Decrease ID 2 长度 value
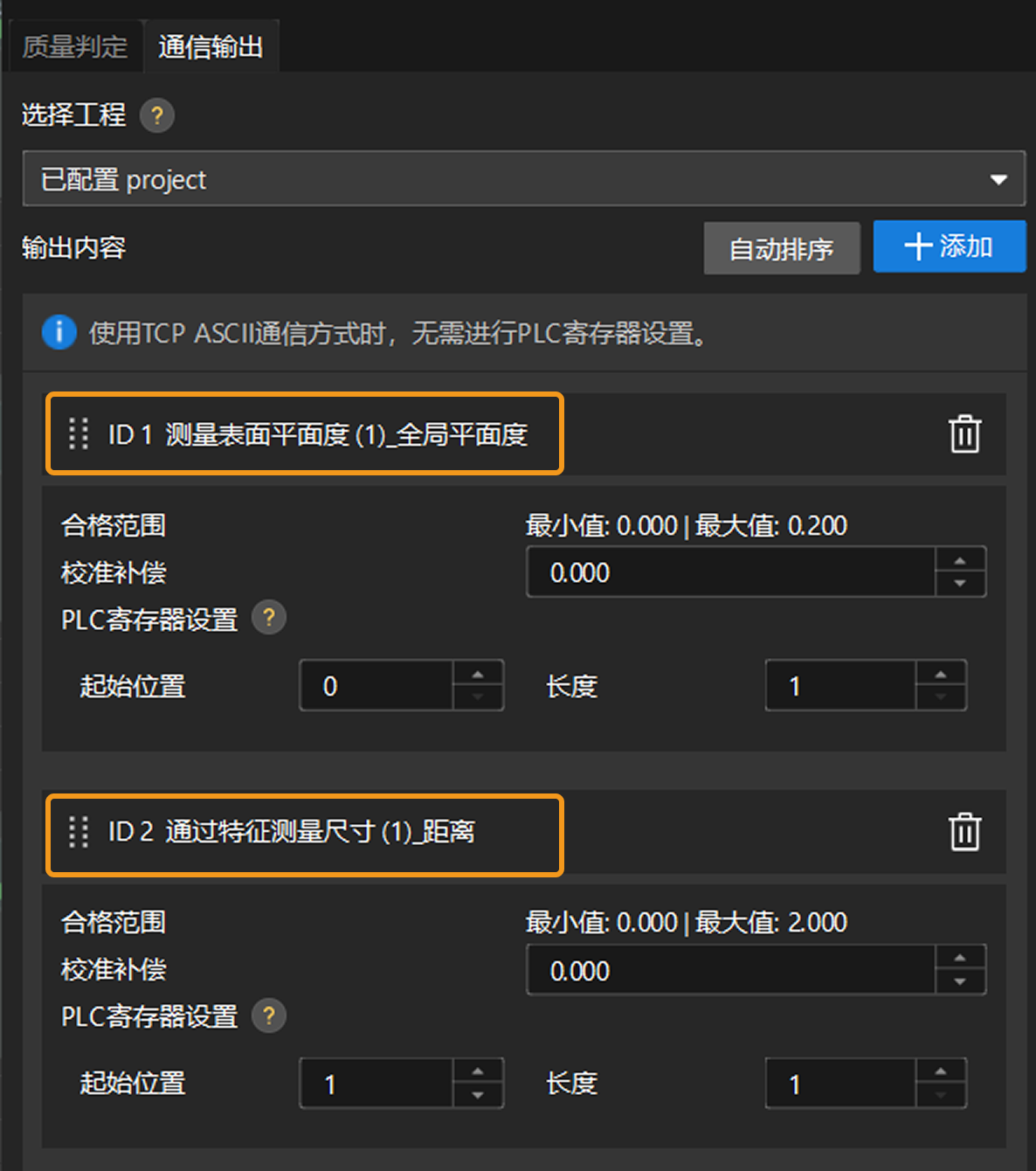Image resolution: width=1036 pixels, height=1171 pixels. (941, 1095)
